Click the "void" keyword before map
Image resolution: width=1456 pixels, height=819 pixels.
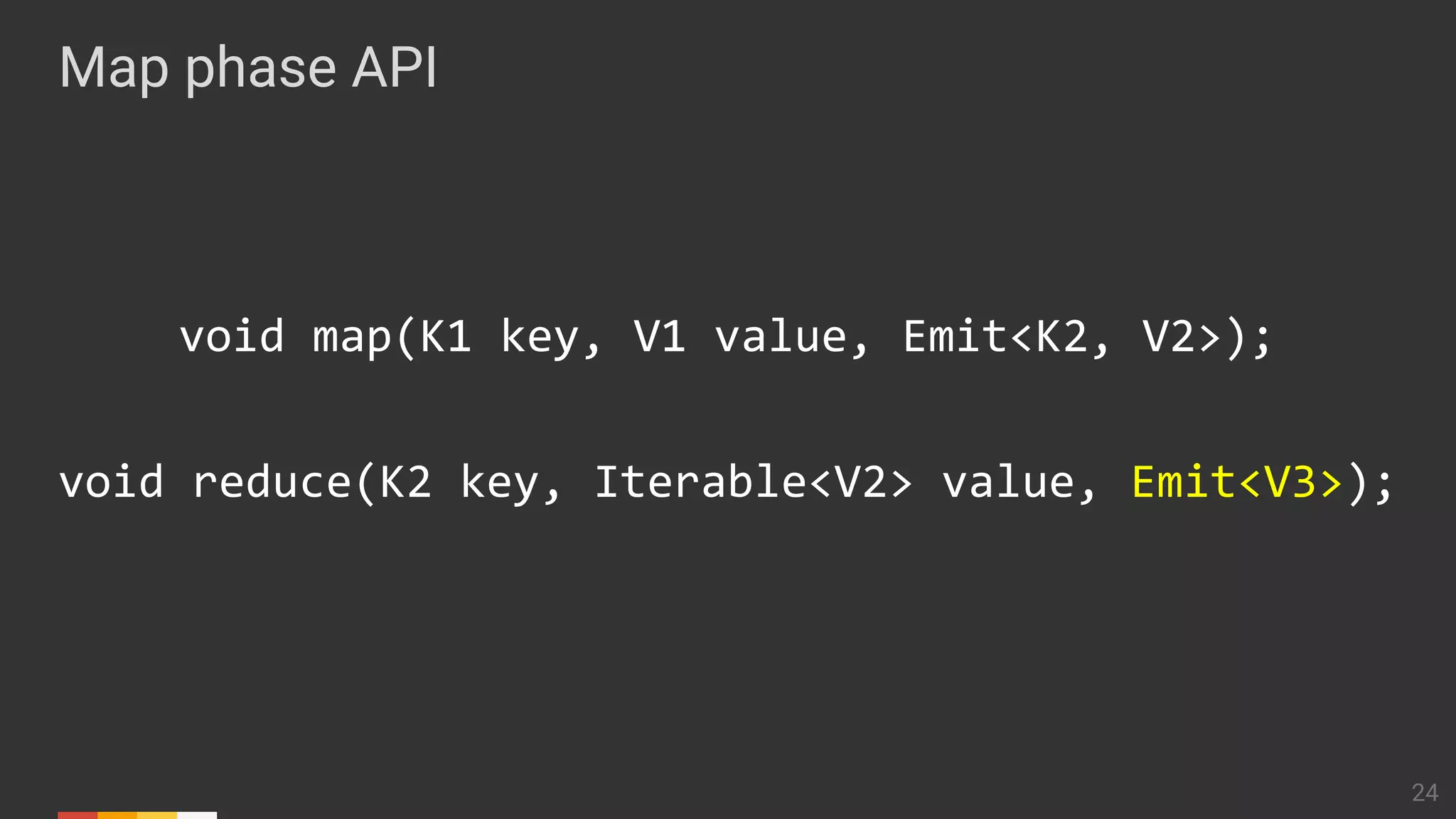[232, 336]
